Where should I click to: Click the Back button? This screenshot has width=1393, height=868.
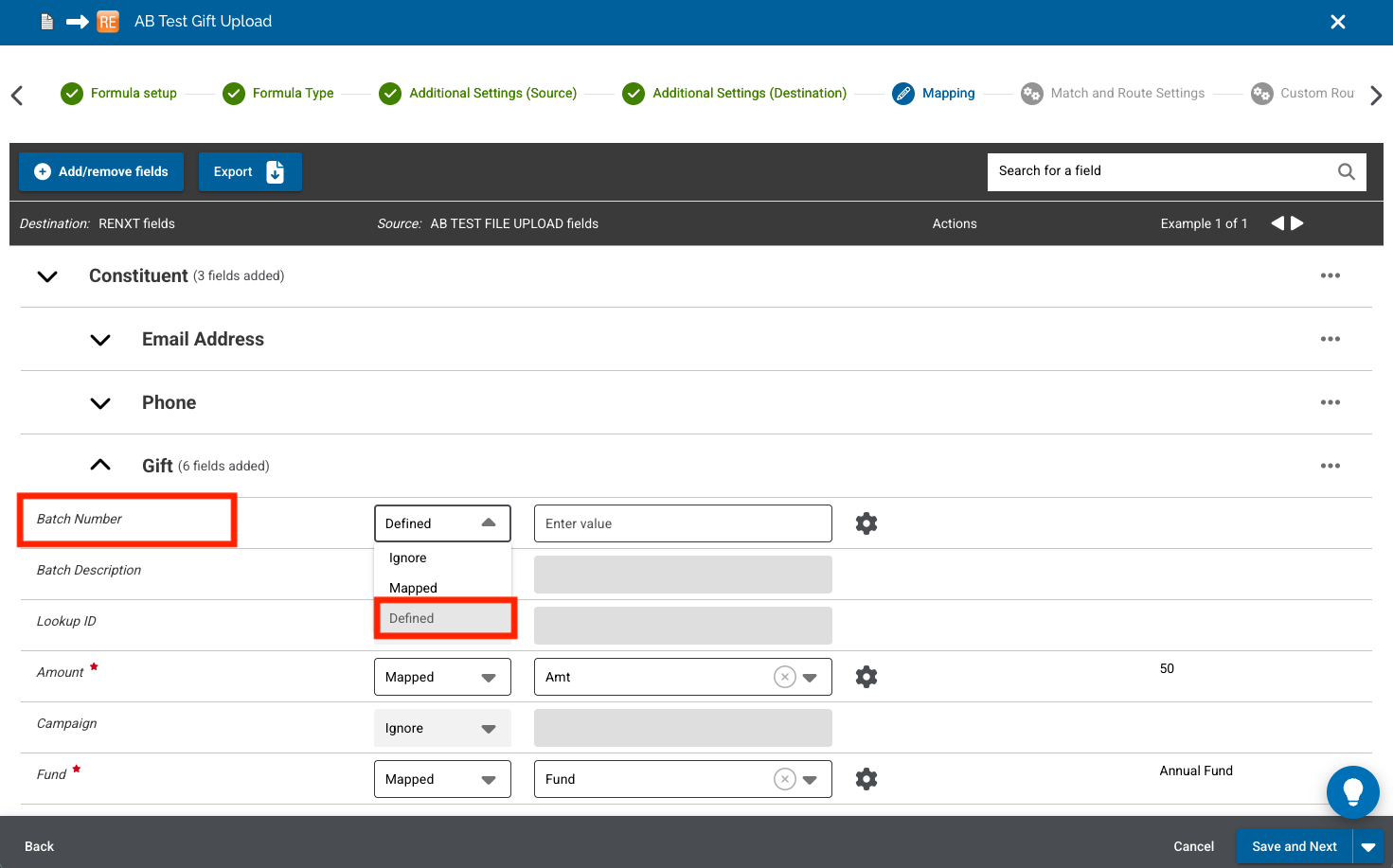click(40, 846)
